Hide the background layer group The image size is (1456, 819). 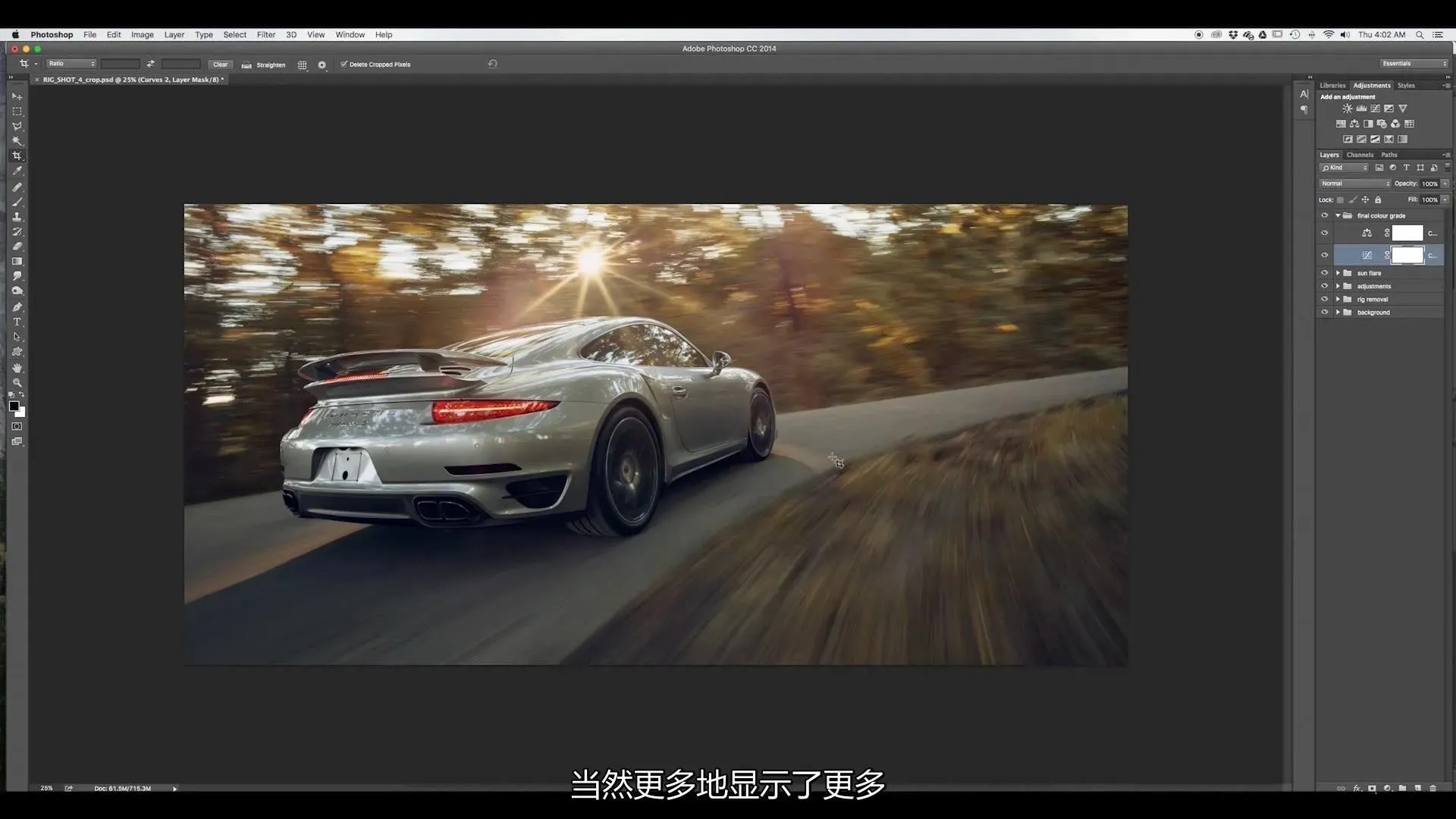(x=1325, y=312)
